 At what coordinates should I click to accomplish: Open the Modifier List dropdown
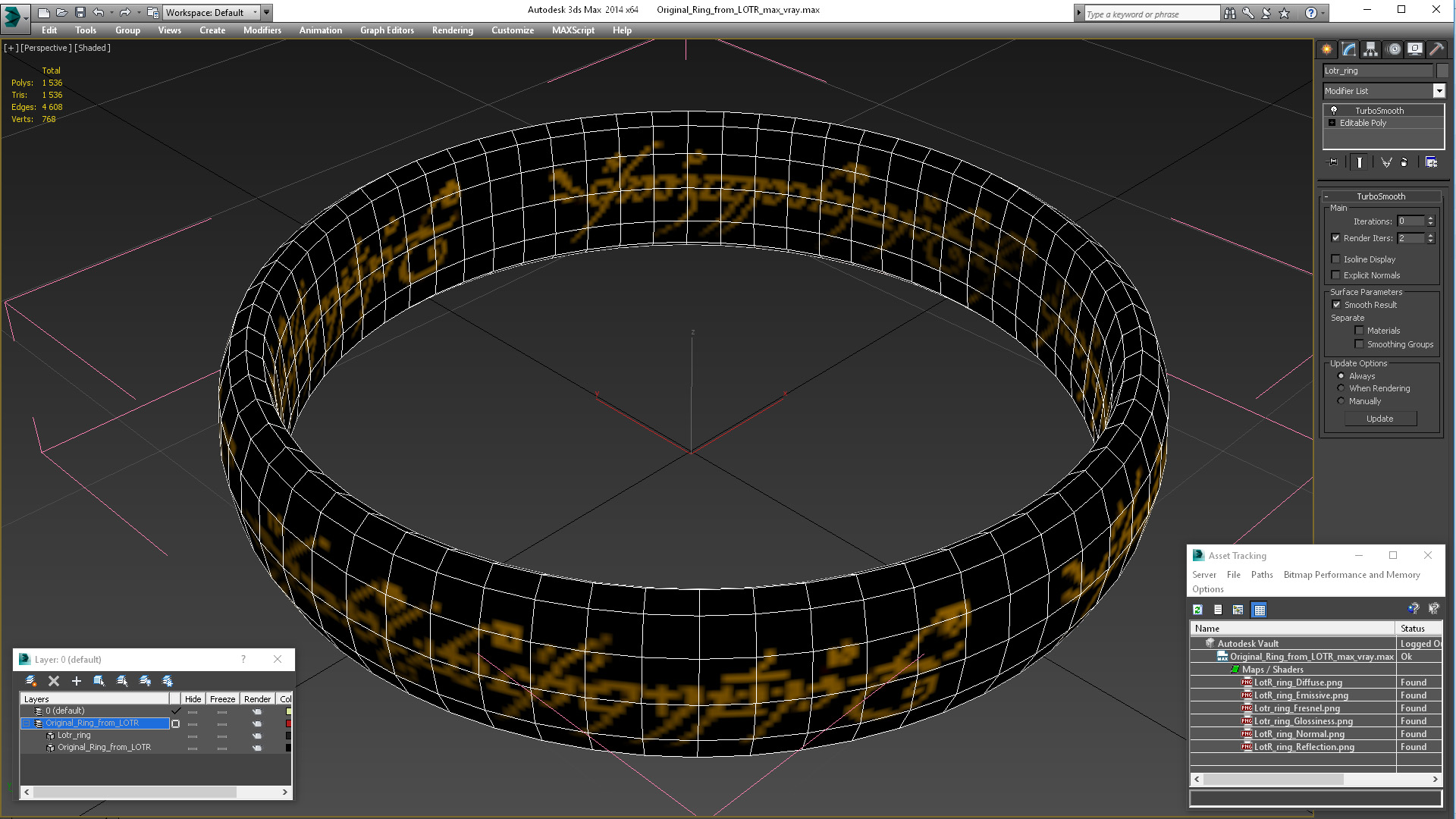pyautogui.click(x=1439, y=91)
